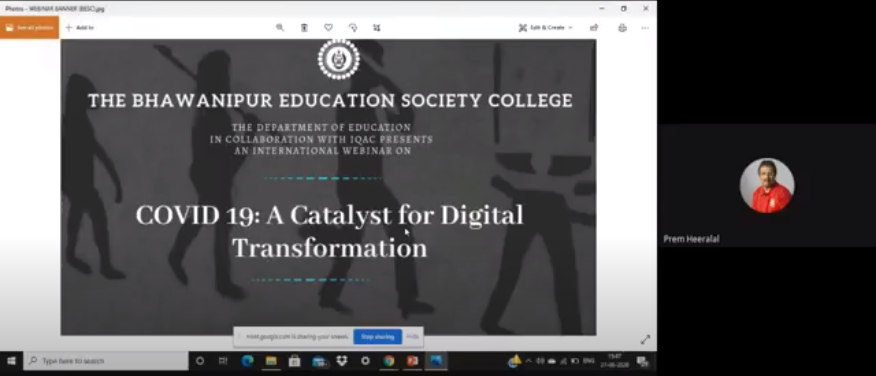This screenshot has width=876, height=376.
Task: Enter full screen with expand arrows icon
Action: 645,339
